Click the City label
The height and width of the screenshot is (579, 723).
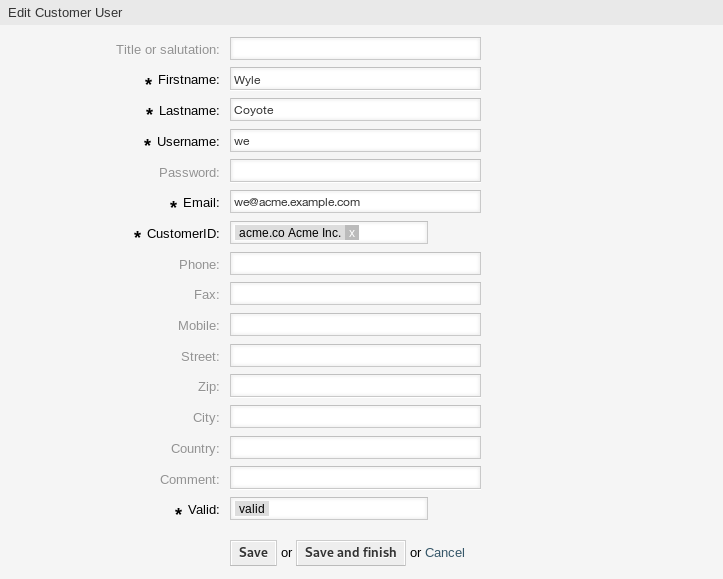click(206, 418)
